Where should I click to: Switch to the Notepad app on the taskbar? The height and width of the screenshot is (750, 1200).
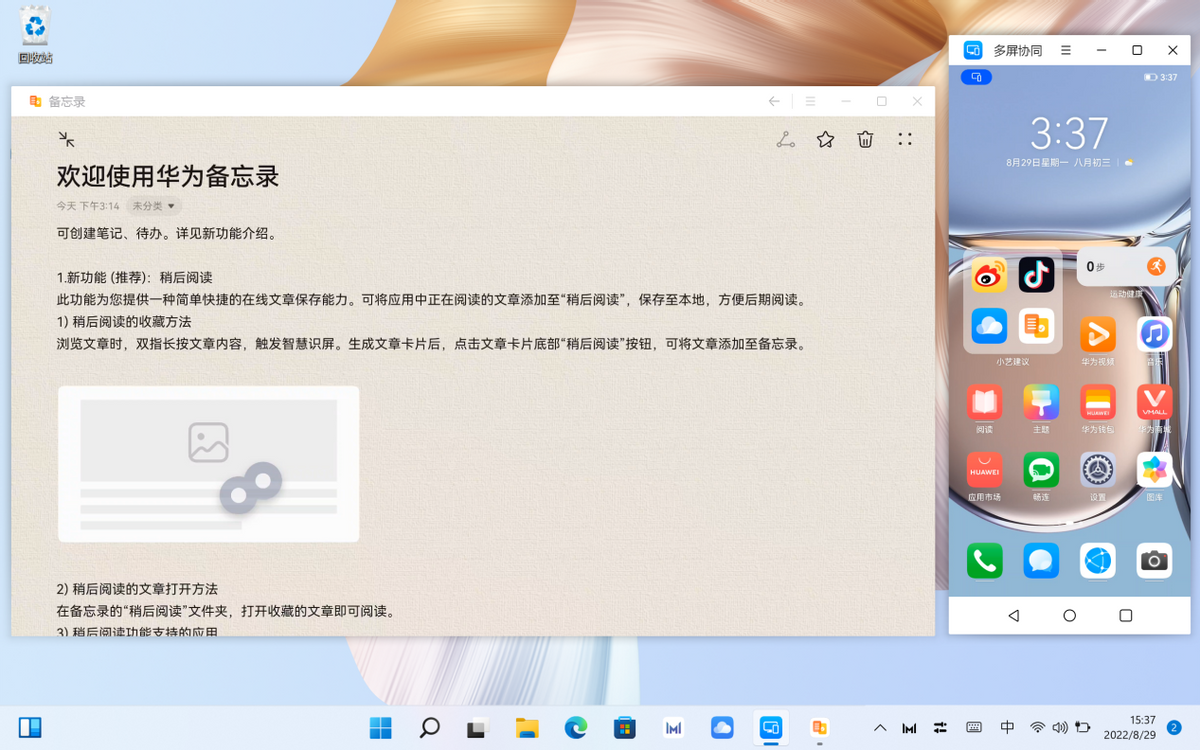coord(820,728)
